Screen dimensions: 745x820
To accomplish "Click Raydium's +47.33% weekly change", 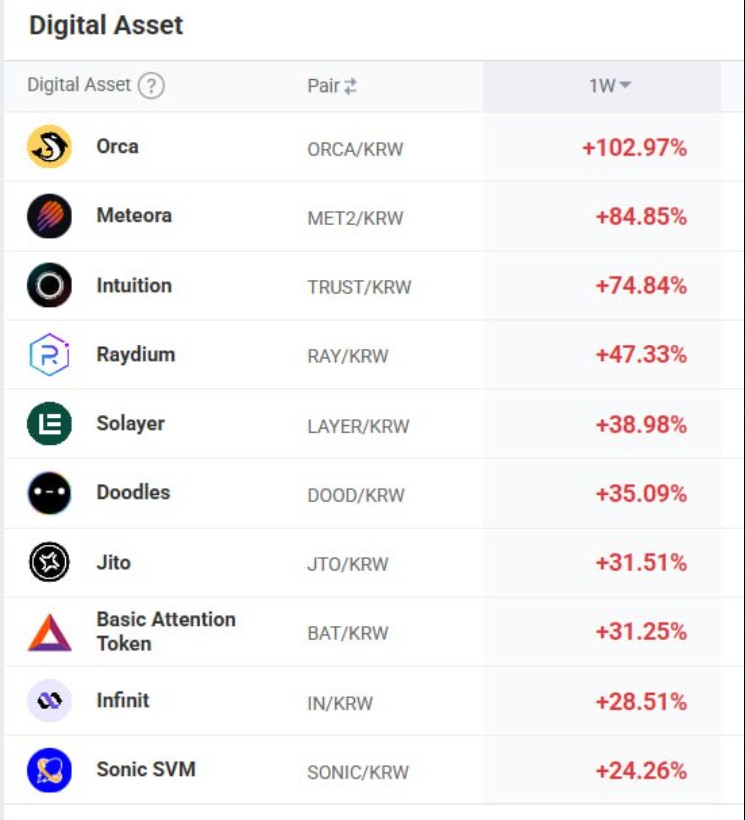I will coord(641,355).
